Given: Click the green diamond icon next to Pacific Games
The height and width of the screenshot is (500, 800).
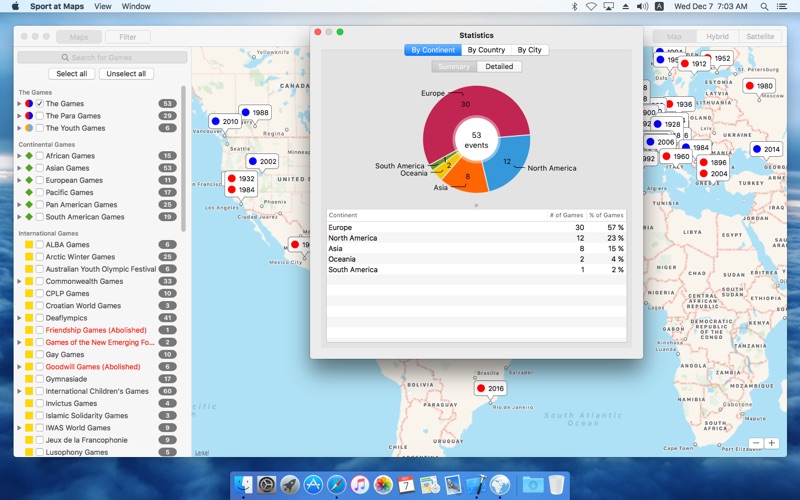Looking at the screenshot, I should [29, 192].
